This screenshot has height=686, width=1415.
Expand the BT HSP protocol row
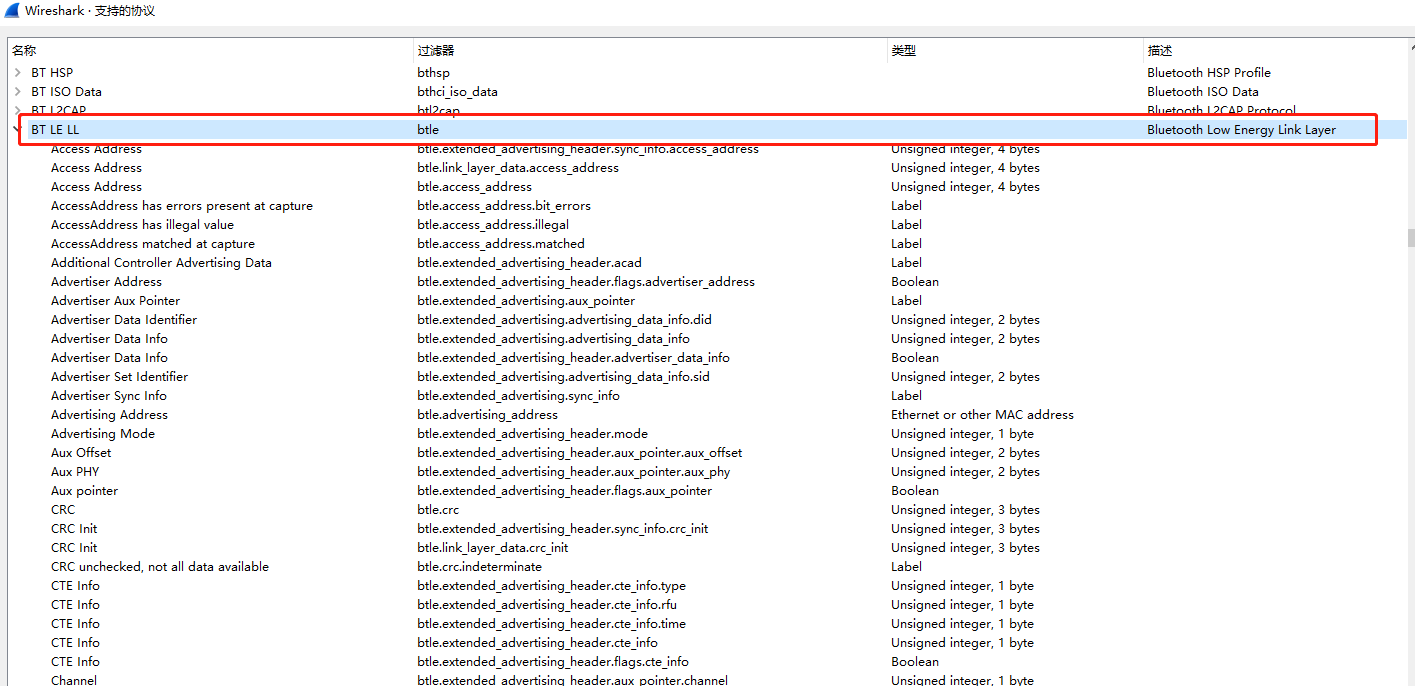click(18, 73)
